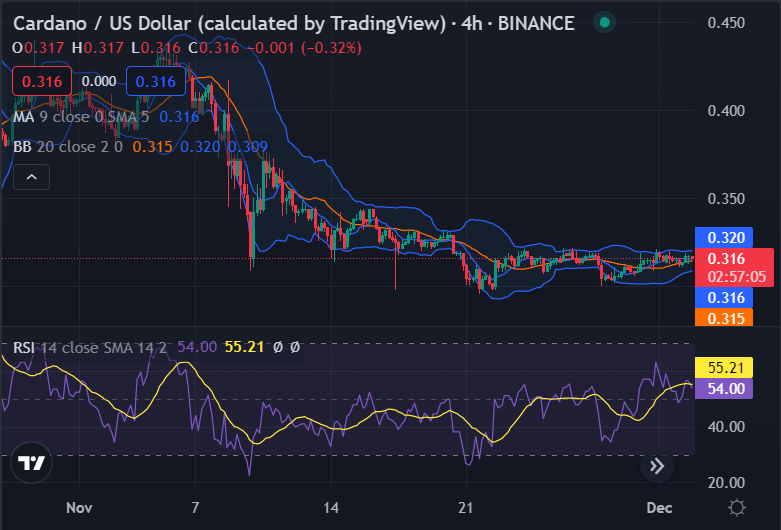Click the purple 54.00 RSI axis label
The width and height of the screenshot is (781, 530).
724,389
